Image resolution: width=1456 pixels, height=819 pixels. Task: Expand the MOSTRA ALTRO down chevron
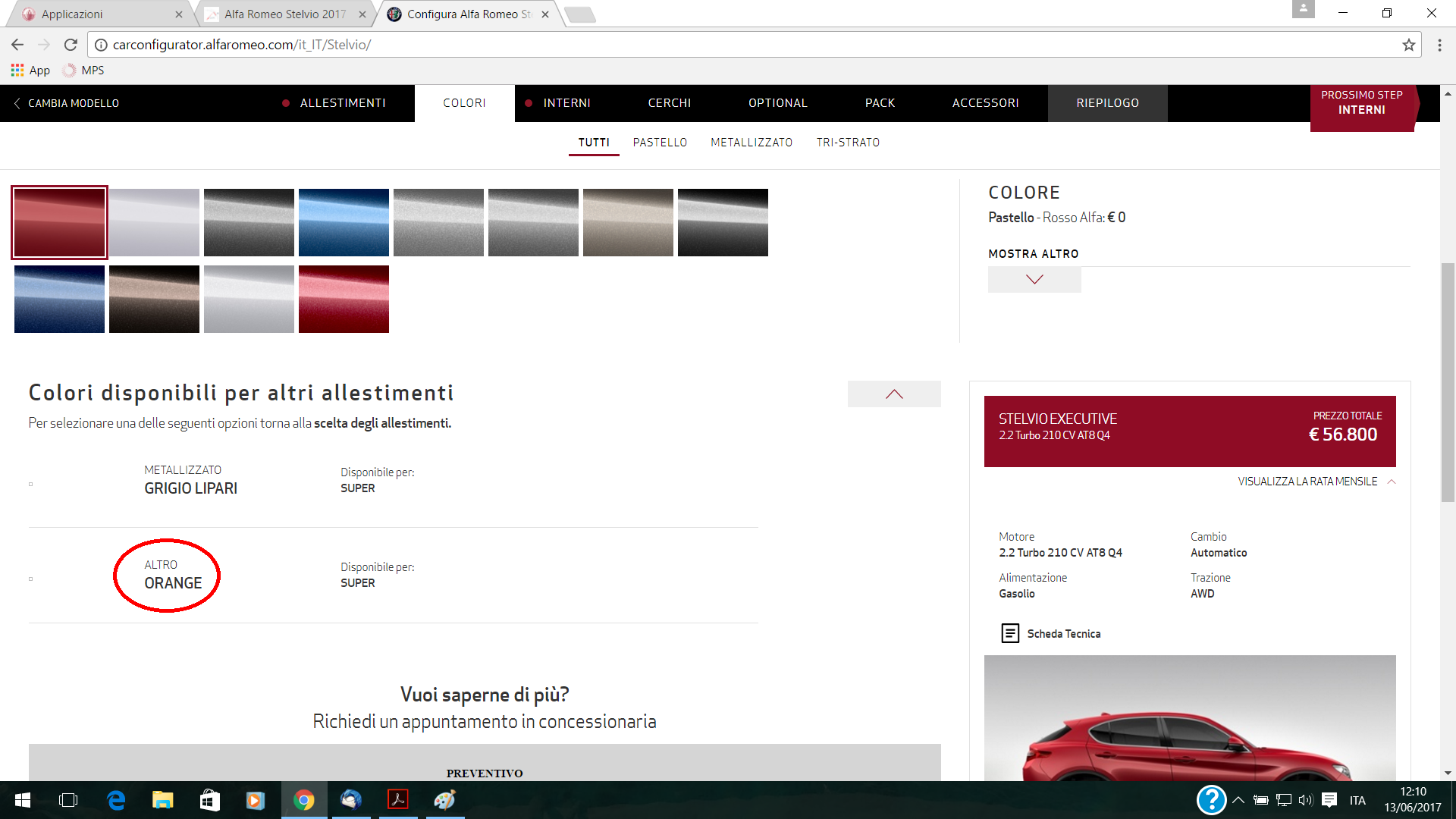(1034, 279)
